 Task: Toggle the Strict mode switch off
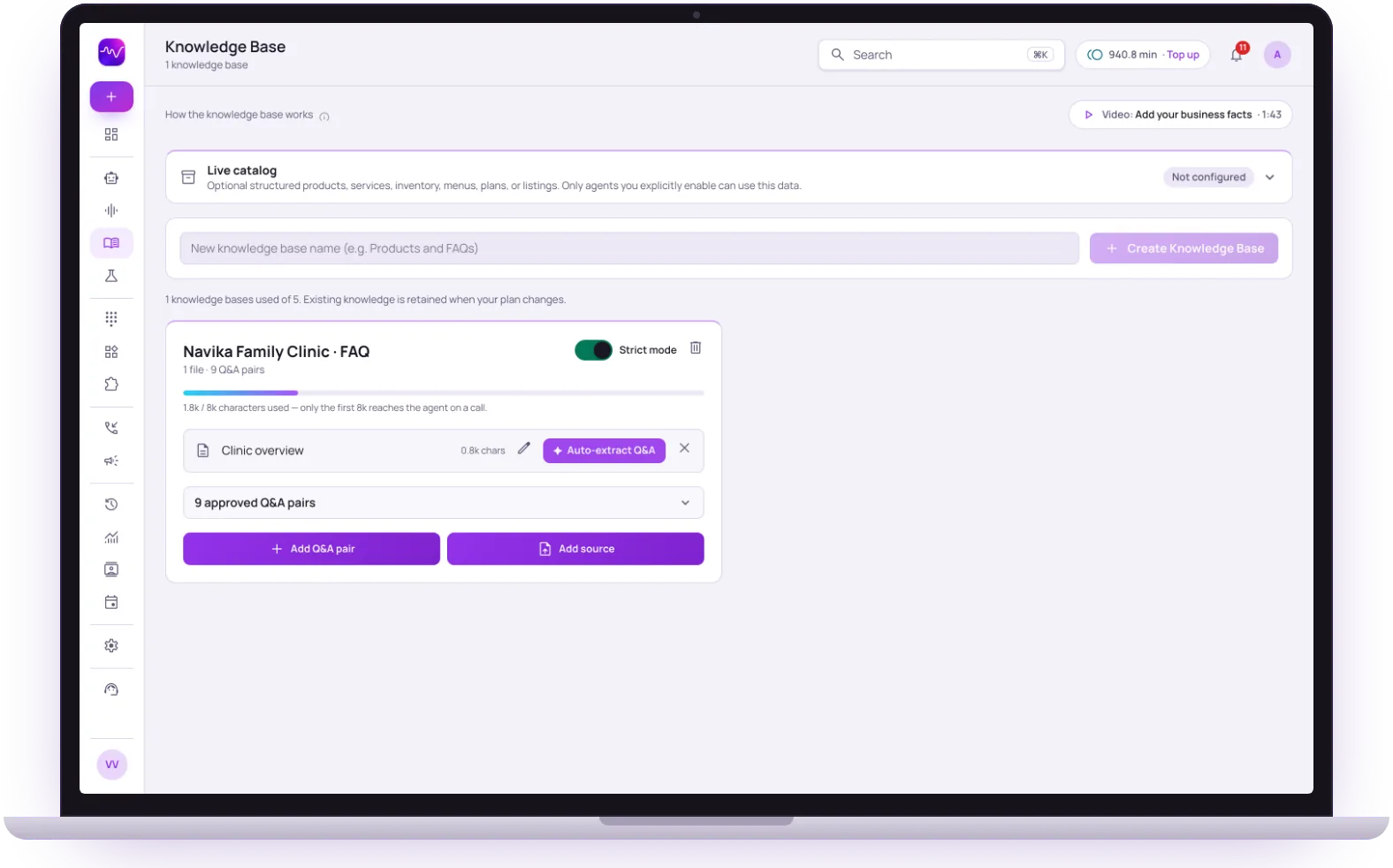[x=593, y=350]
